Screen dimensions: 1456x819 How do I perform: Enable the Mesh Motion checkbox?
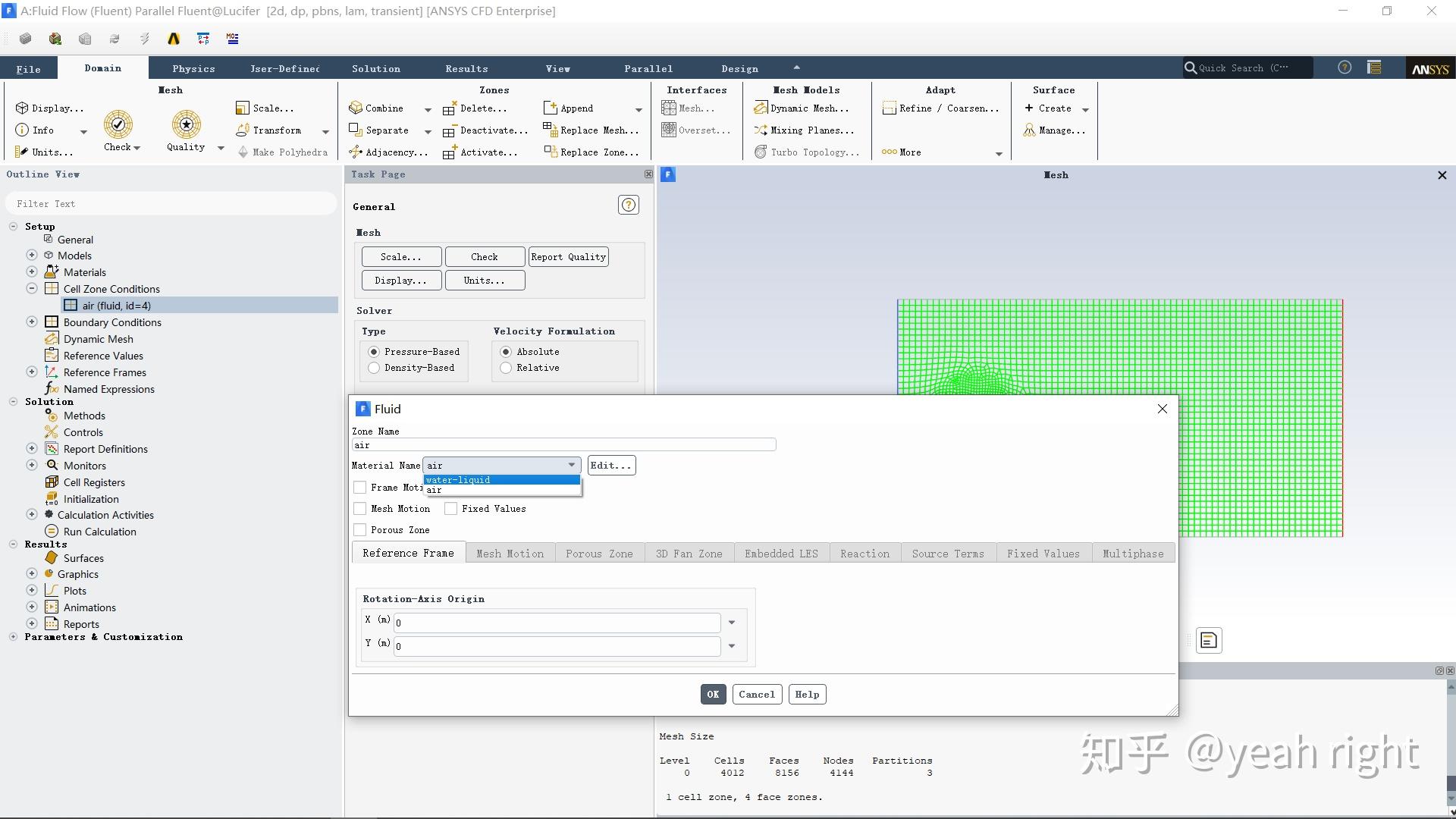(x=360, y=509)
